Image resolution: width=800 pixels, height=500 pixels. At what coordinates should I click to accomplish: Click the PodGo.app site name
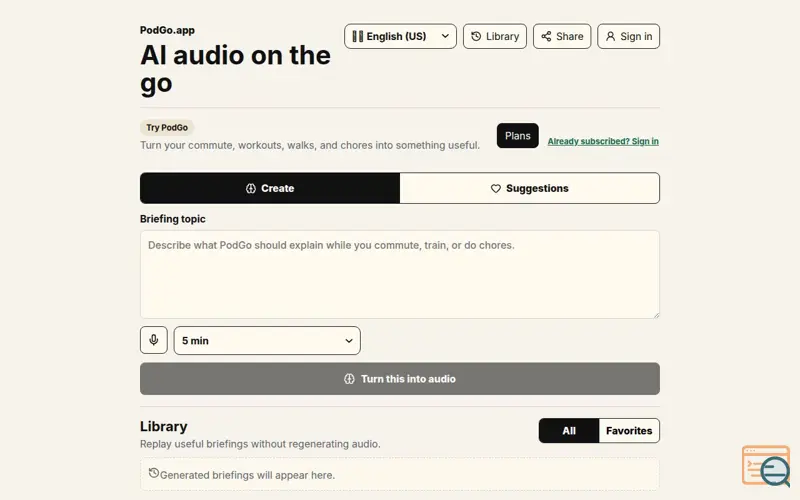tap(167, 30)
